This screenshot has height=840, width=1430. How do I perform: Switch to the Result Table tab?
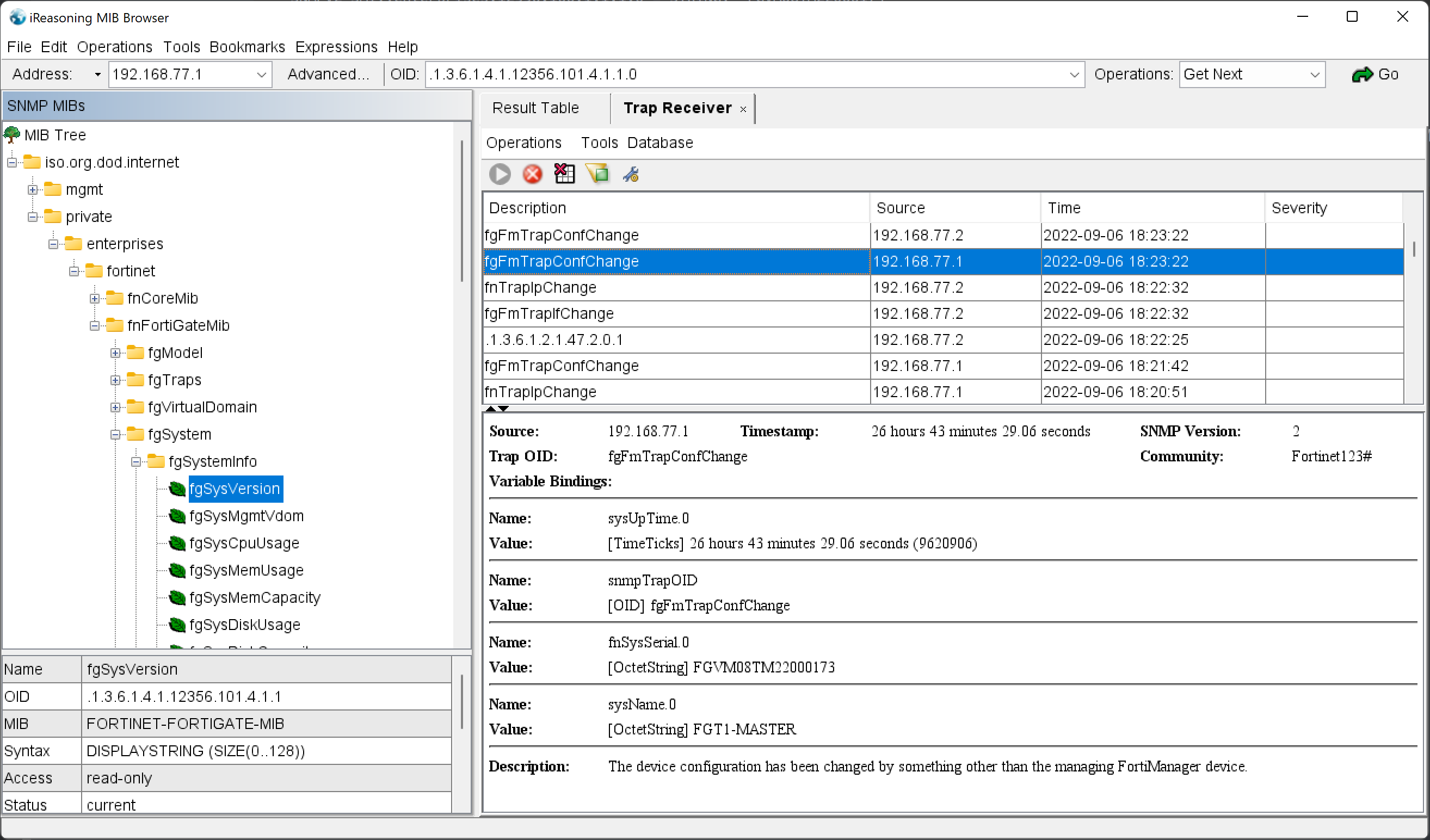click(535, 108)
